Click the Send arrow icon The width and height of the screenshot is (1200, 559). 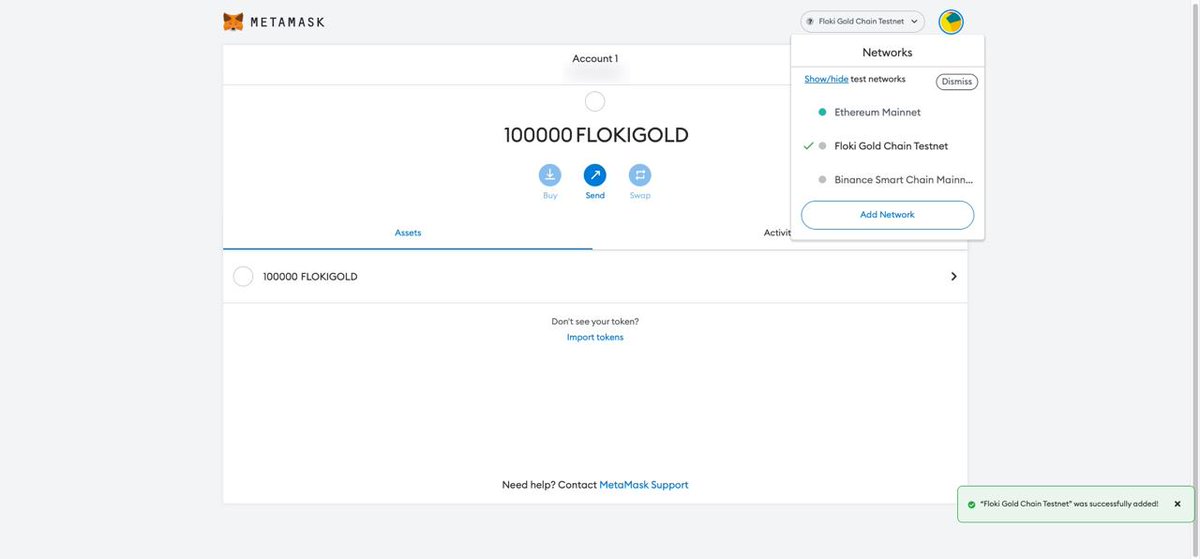pos(595,175)
